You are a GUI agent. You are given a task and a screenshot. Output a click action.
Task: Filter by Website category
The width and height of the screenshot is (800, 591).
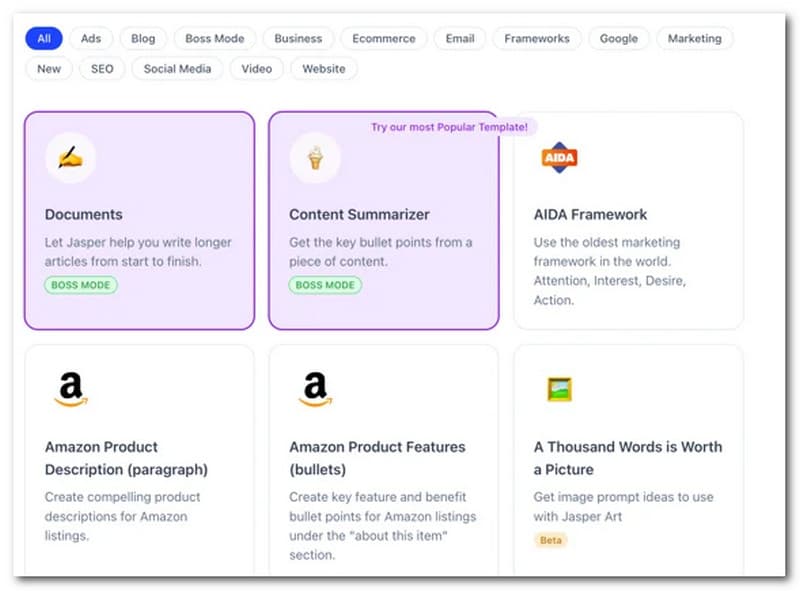coord(323,68)
